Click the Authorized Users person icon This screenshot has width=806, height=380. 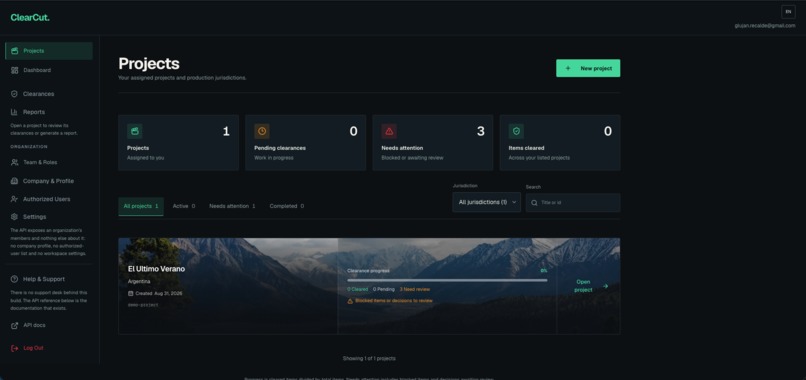[x=14, y=199]
